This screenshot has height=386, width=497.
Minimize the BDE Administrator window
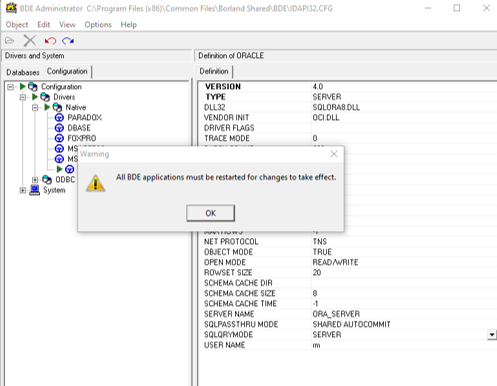(428, 8)
